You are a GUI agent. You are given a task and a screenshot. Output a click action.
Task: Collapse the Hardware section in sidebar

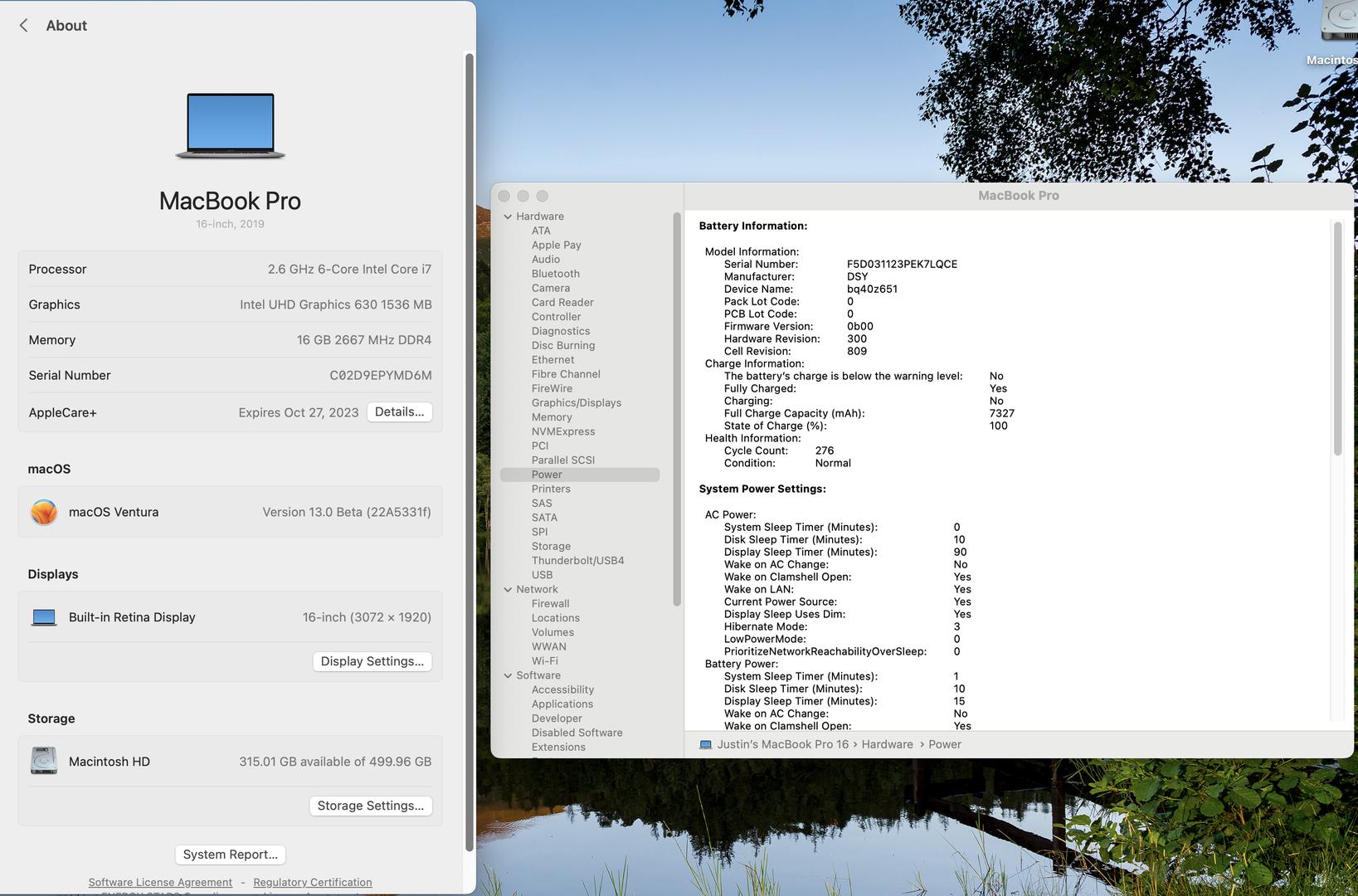[508, 217]
